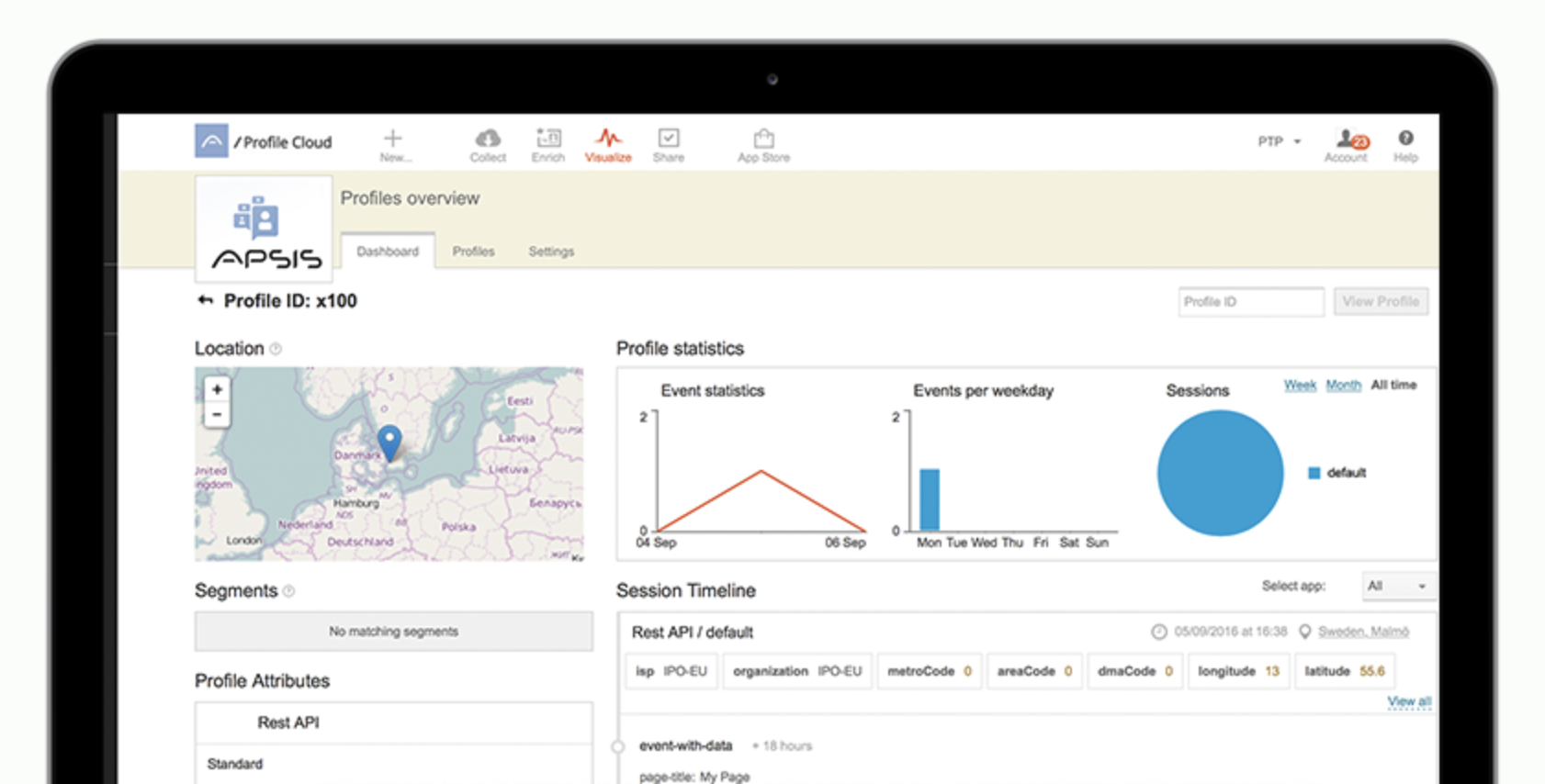Open the Enrich tool

pyautogui.click(x=548, y=140)
